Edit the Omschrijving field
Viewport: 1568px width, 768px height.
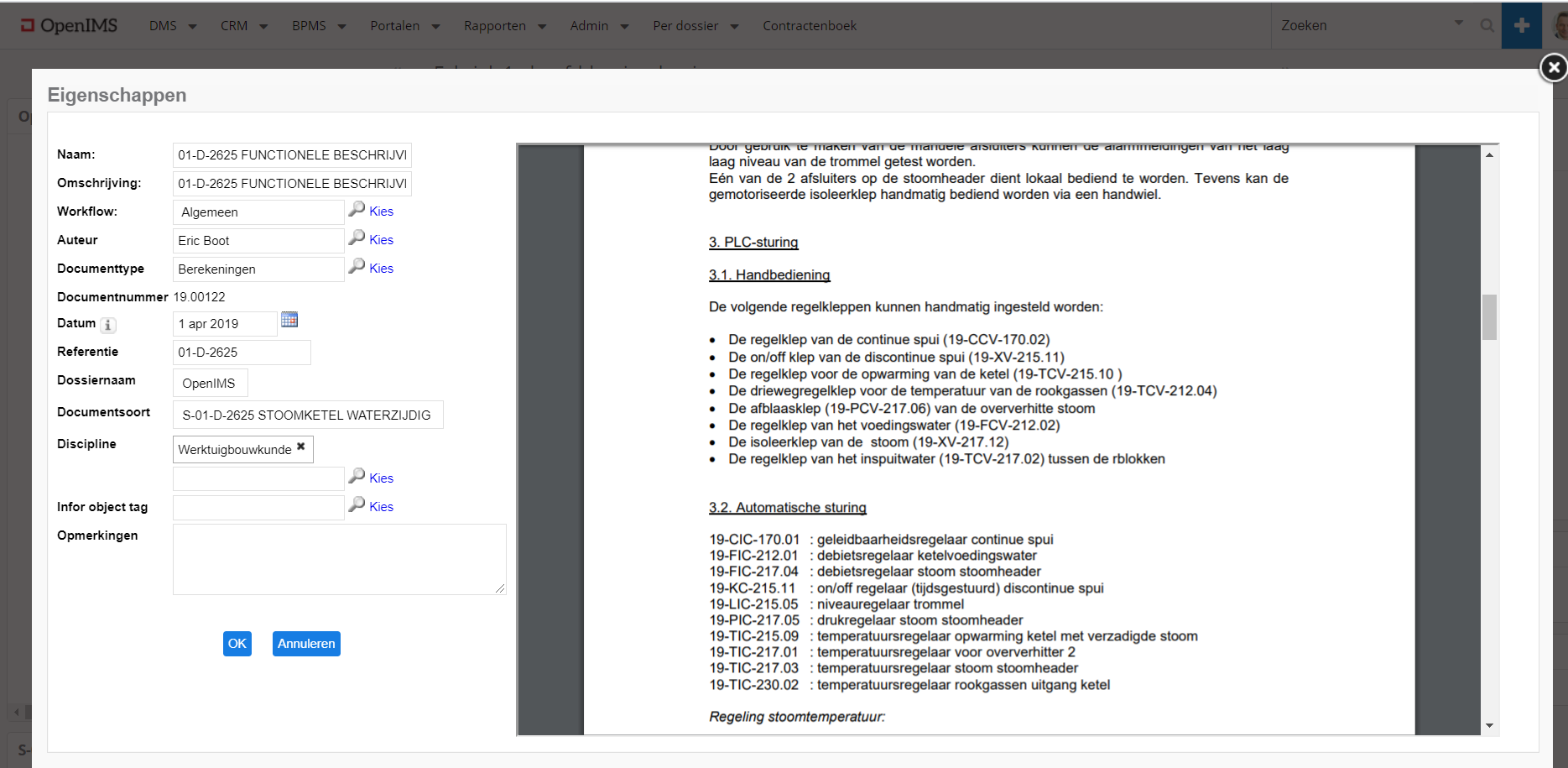coord(292,184)
